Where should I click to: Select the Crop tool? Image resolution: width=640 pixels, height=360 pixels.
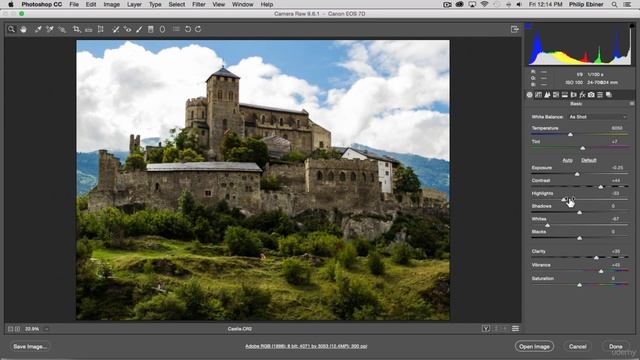[x=76, y=29]
